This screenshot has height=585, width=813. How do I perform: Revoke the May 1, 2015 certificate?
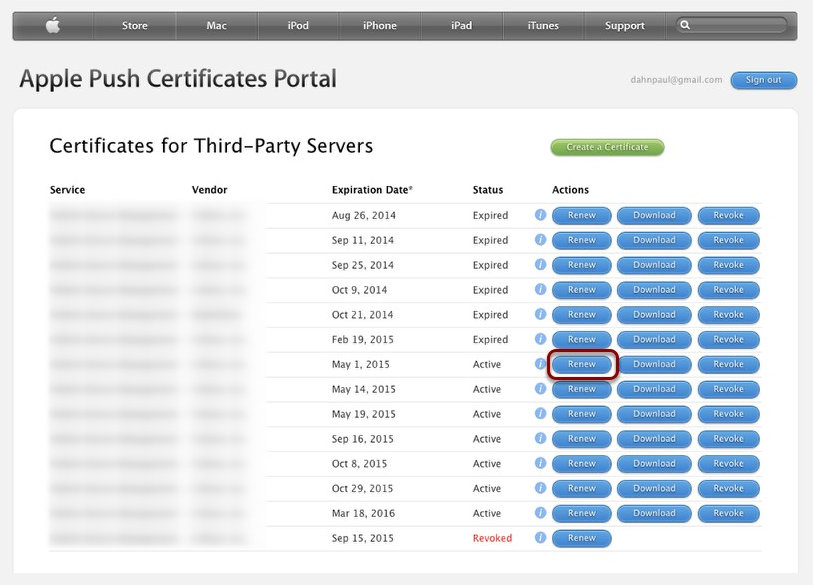[728, 365]
